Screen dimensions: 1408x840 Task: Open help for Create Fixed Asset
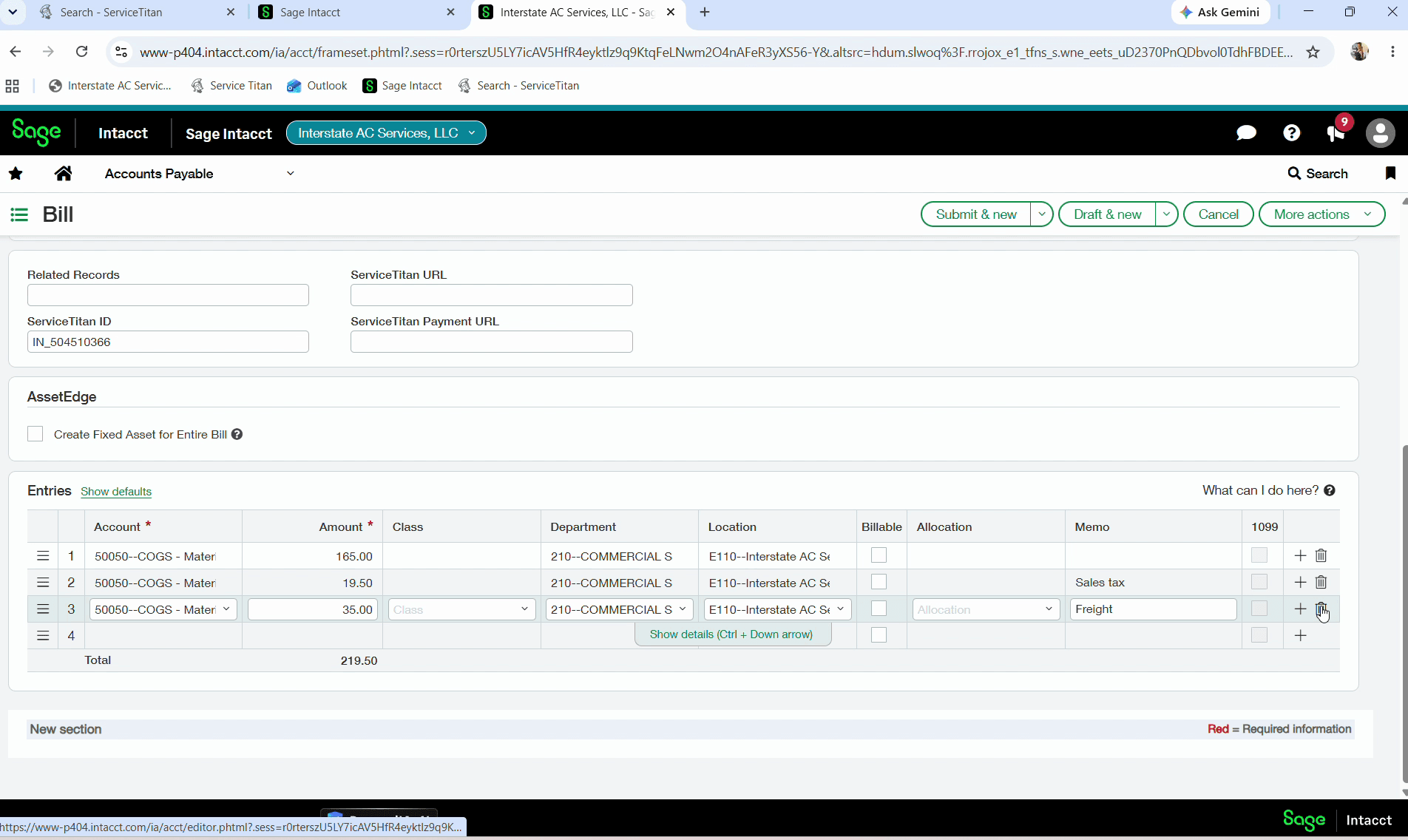[x=237, y=434]
